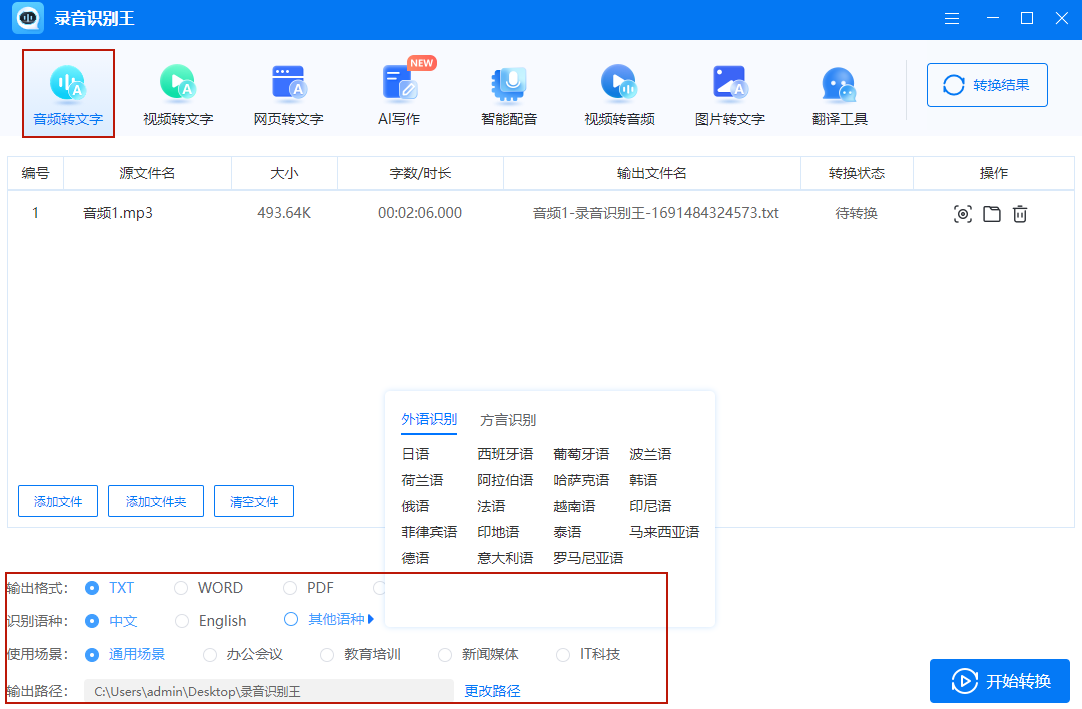Choose 荷兰语 from language list

tap(422, 480)
